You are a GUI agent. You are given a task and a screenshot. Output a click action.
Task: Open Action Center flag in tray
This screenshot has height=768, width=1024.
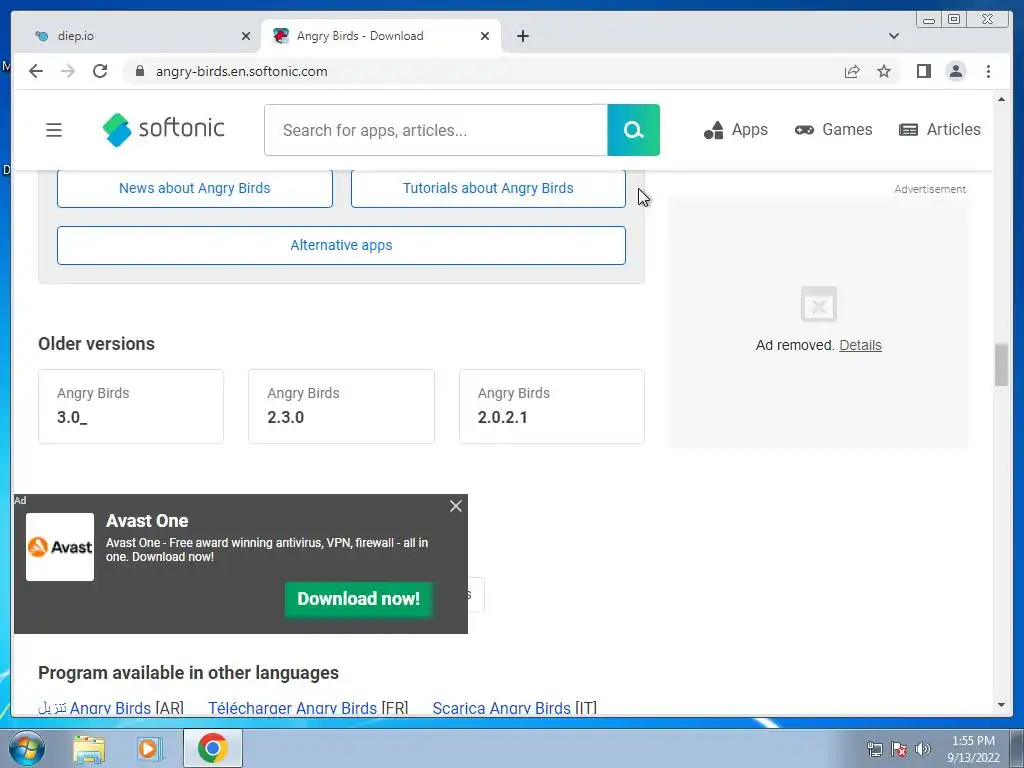899,749
